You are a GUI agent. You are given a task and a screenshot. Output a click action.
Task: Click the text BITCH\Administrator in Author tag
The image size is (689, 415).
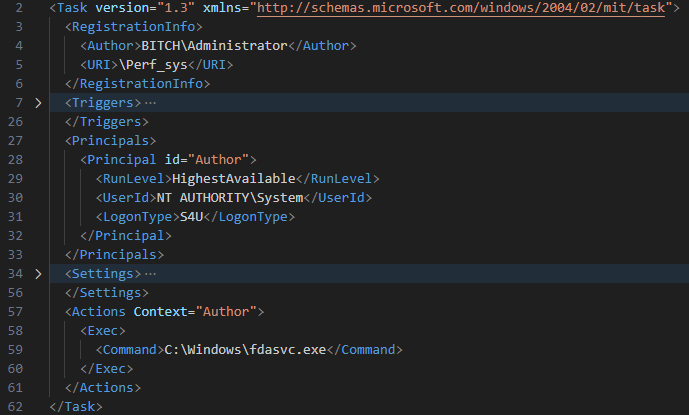pos(214,46)
